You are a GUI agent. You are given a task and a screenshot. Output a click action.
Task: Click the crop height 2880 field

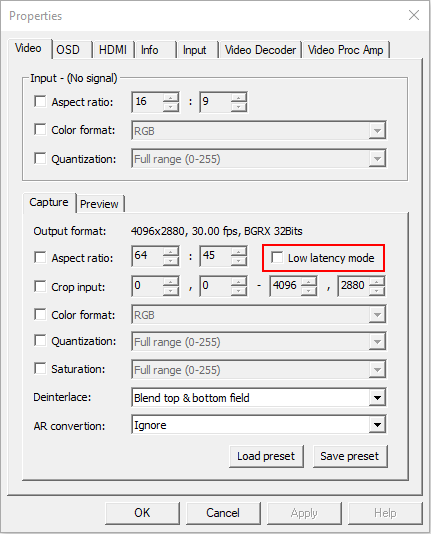(353, 286)
